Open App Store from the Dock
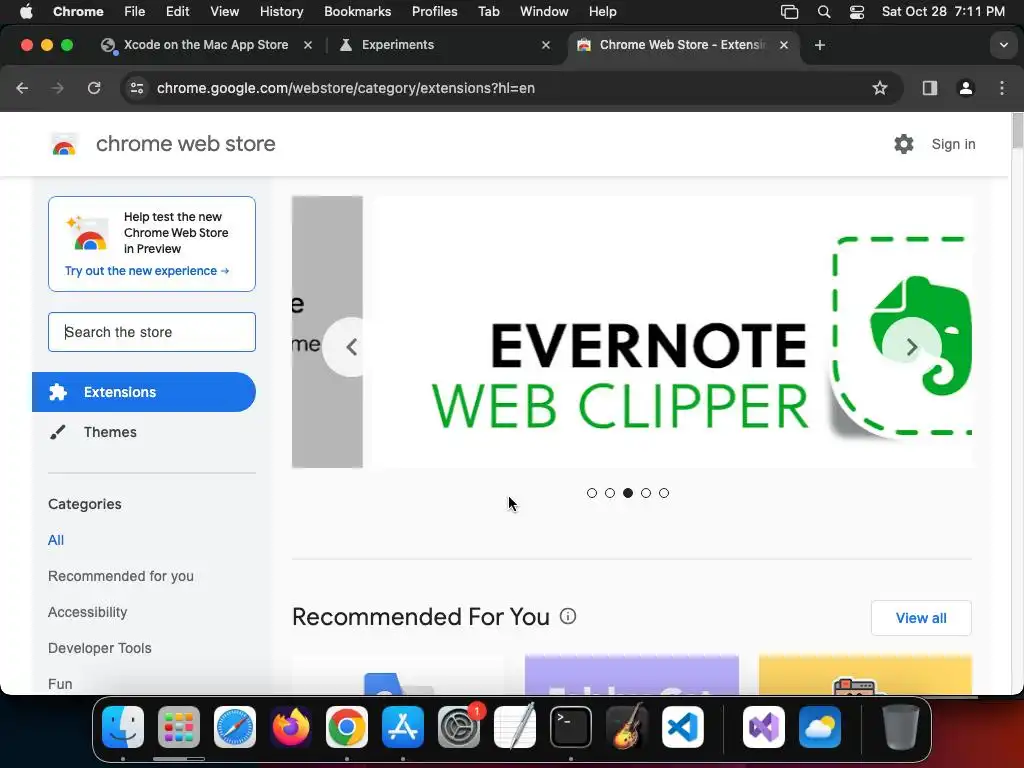Screen dimensions: 1024x768 point(403,727)
